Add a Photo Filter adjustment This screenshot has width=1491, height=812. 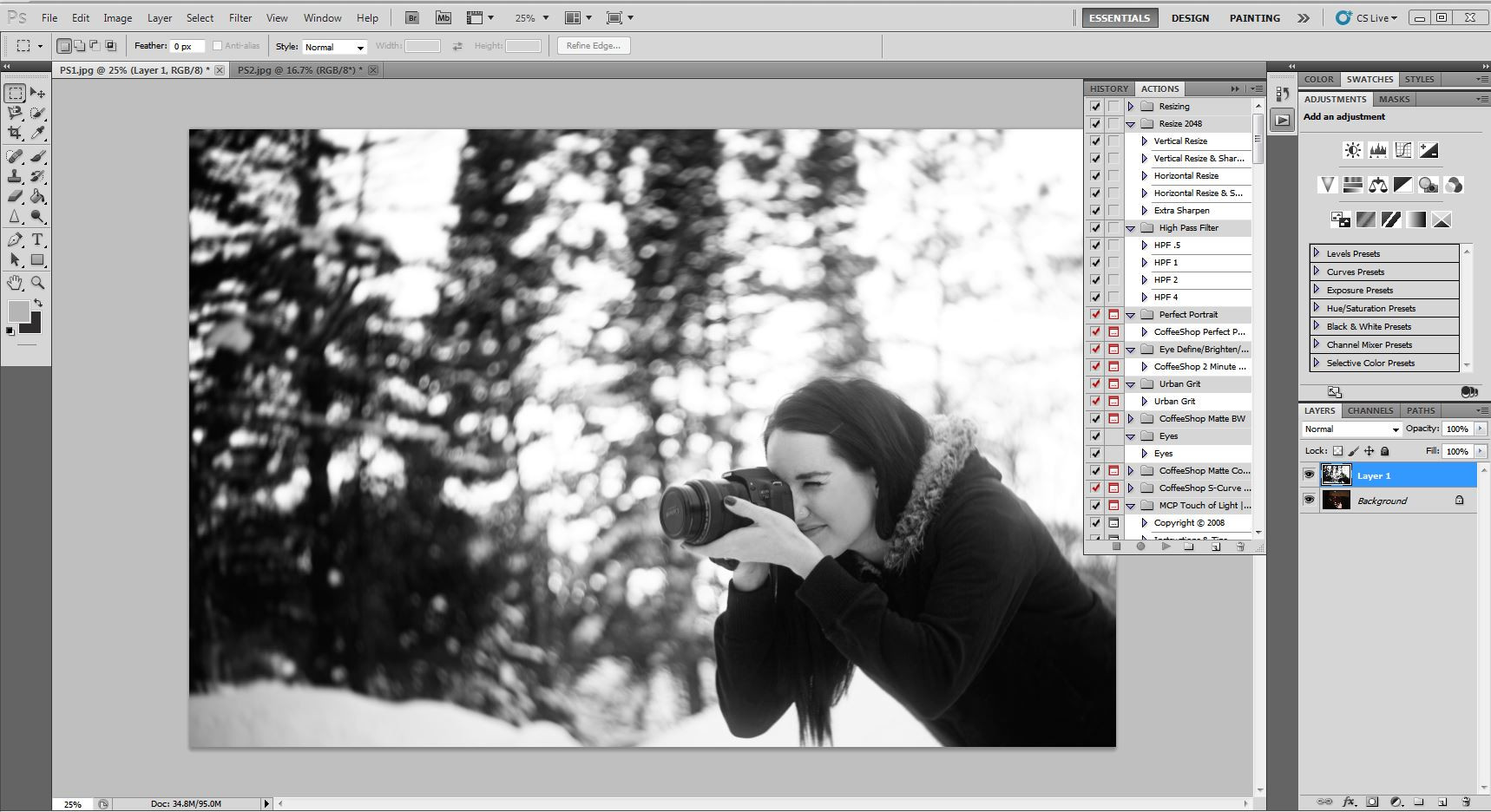[1428, 185]
